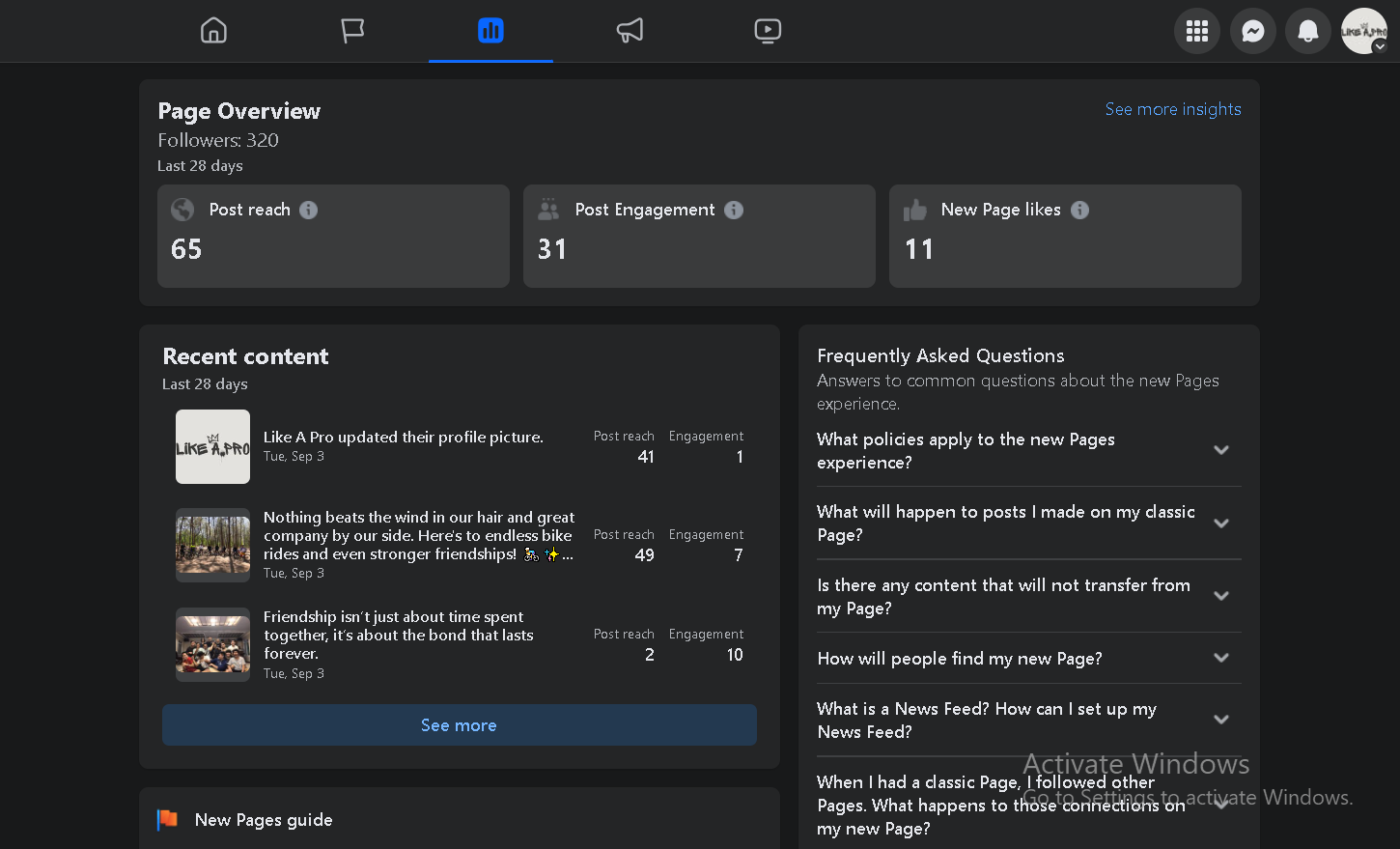Click the "See more" recent content button
The height and width of the screenshot is (849, 1400).
point(460,725)
